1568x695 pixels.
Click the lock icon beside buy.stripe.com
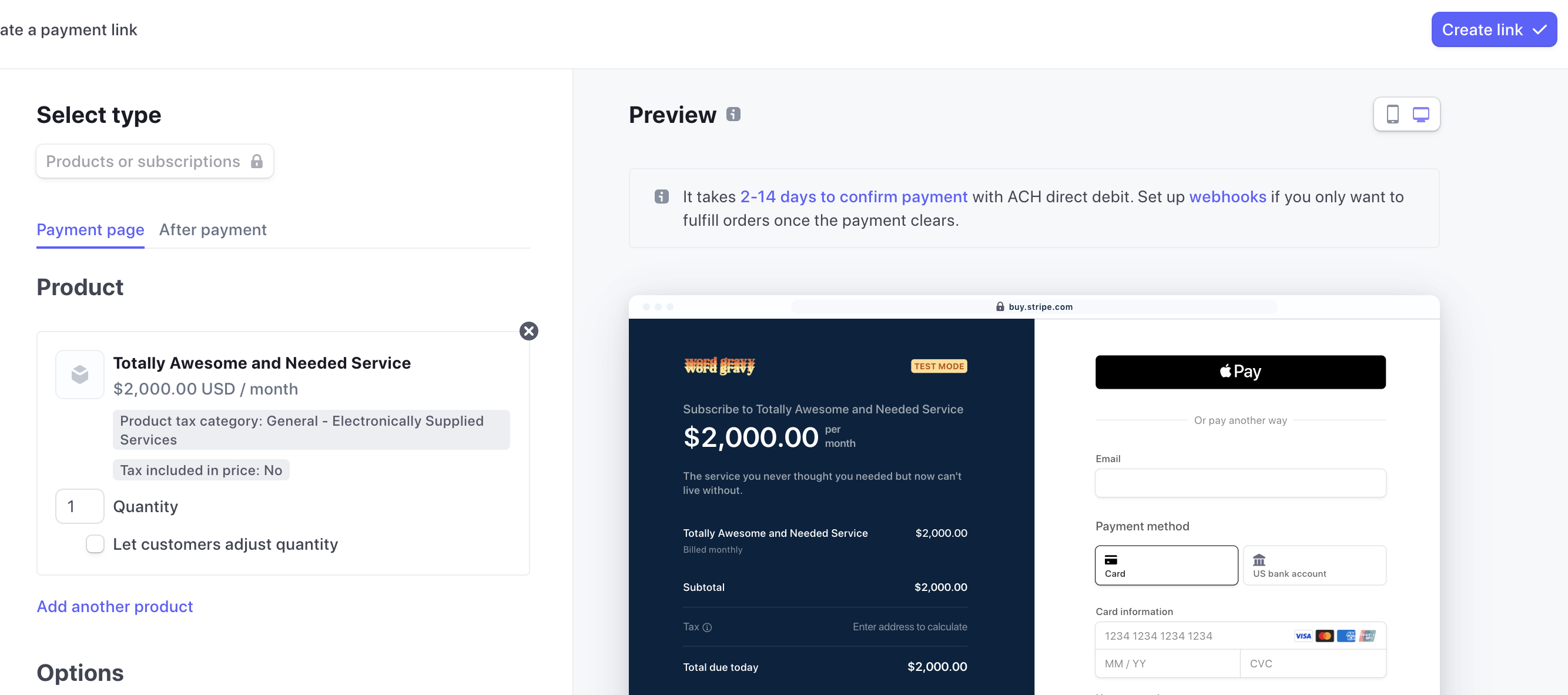(1000, 307)
